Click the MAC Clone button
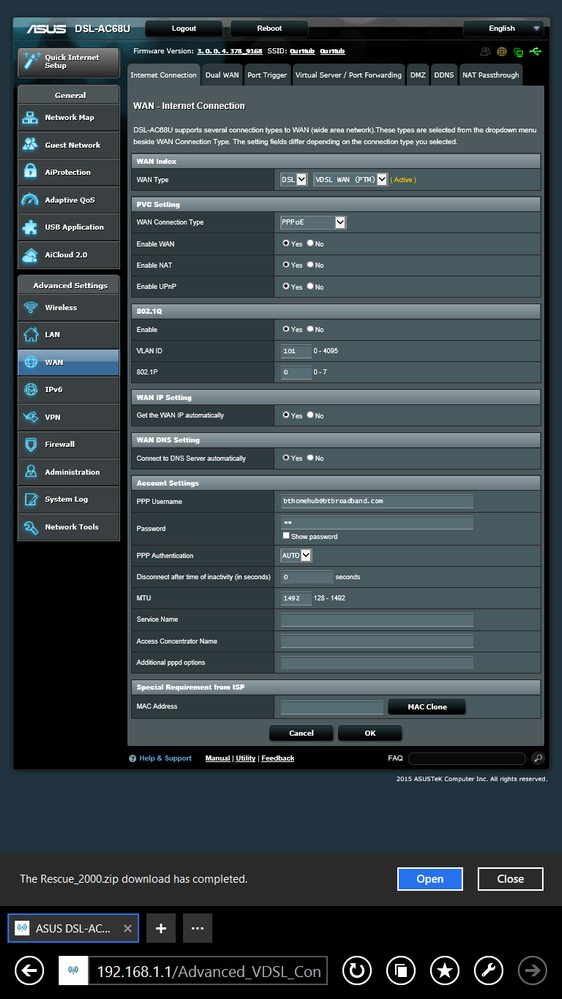 [x=427, y=707]
